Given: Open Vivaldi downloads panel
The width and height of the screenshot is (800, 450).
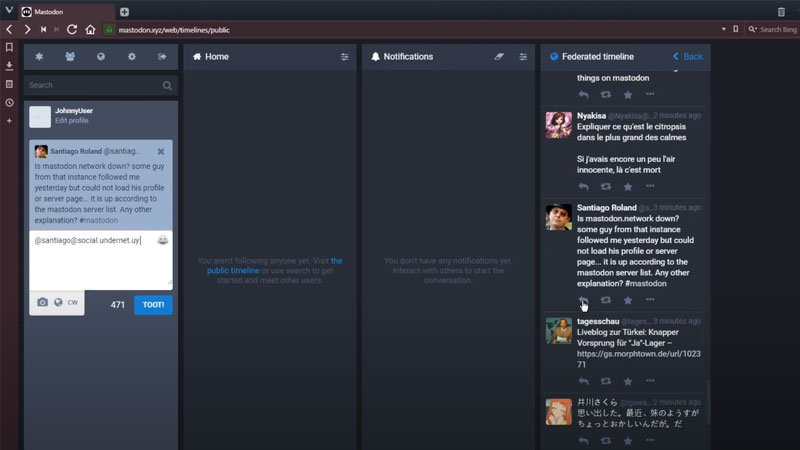Looking at the screenshot, I should click(x=9, y=66).
